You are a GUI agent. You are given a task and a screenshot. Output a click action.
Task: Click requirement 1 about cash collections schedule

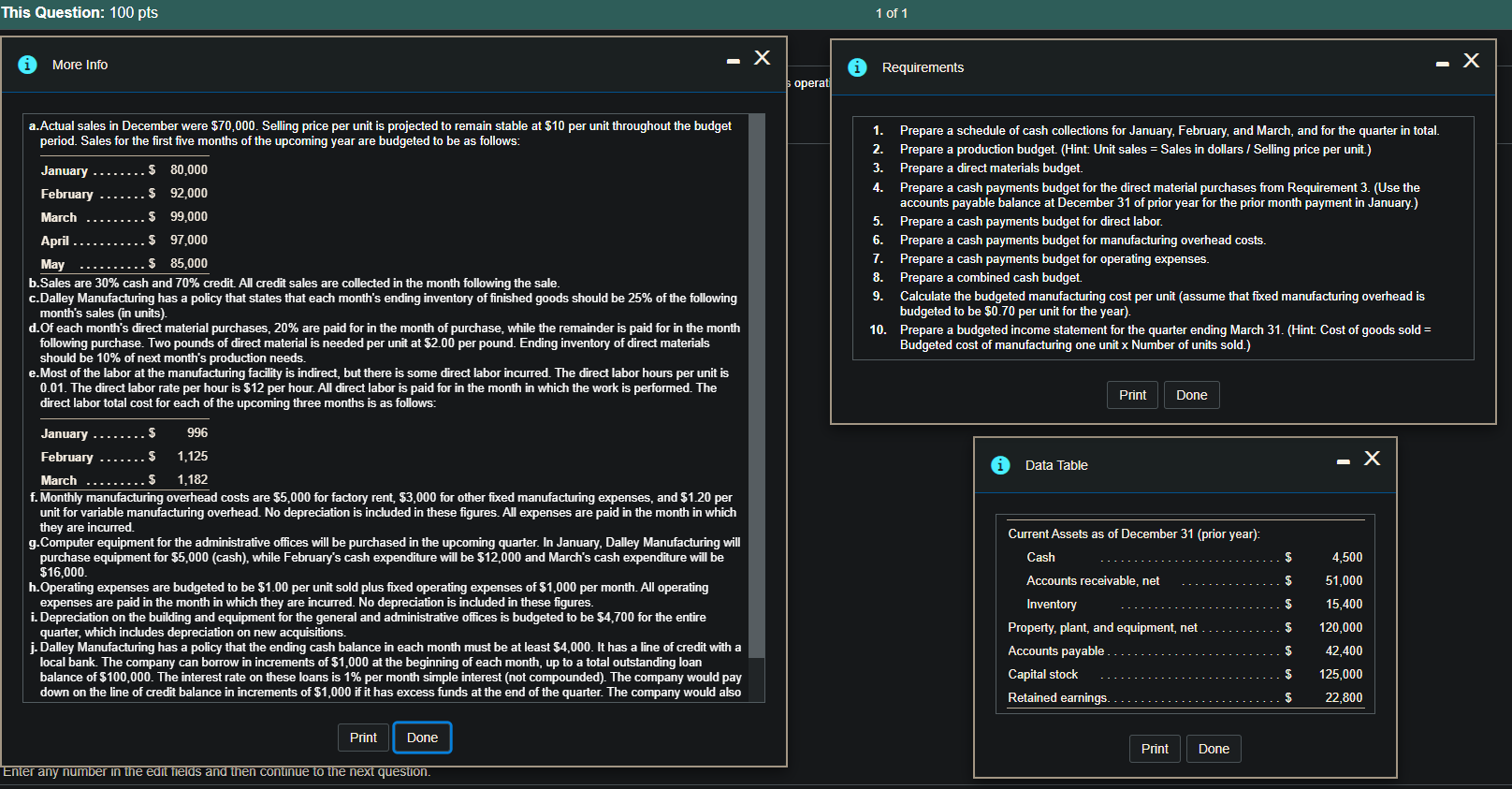1170,130
